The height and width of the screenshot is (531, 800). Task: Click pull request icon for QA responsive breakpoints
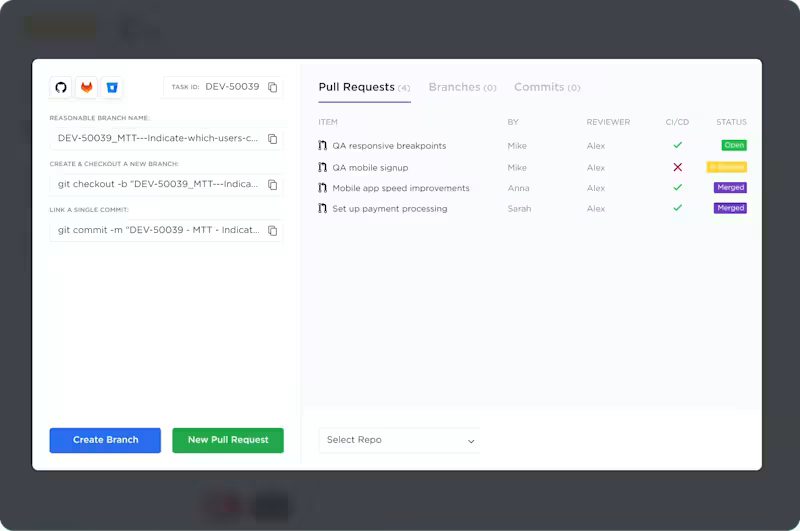(x=322, y=146)
